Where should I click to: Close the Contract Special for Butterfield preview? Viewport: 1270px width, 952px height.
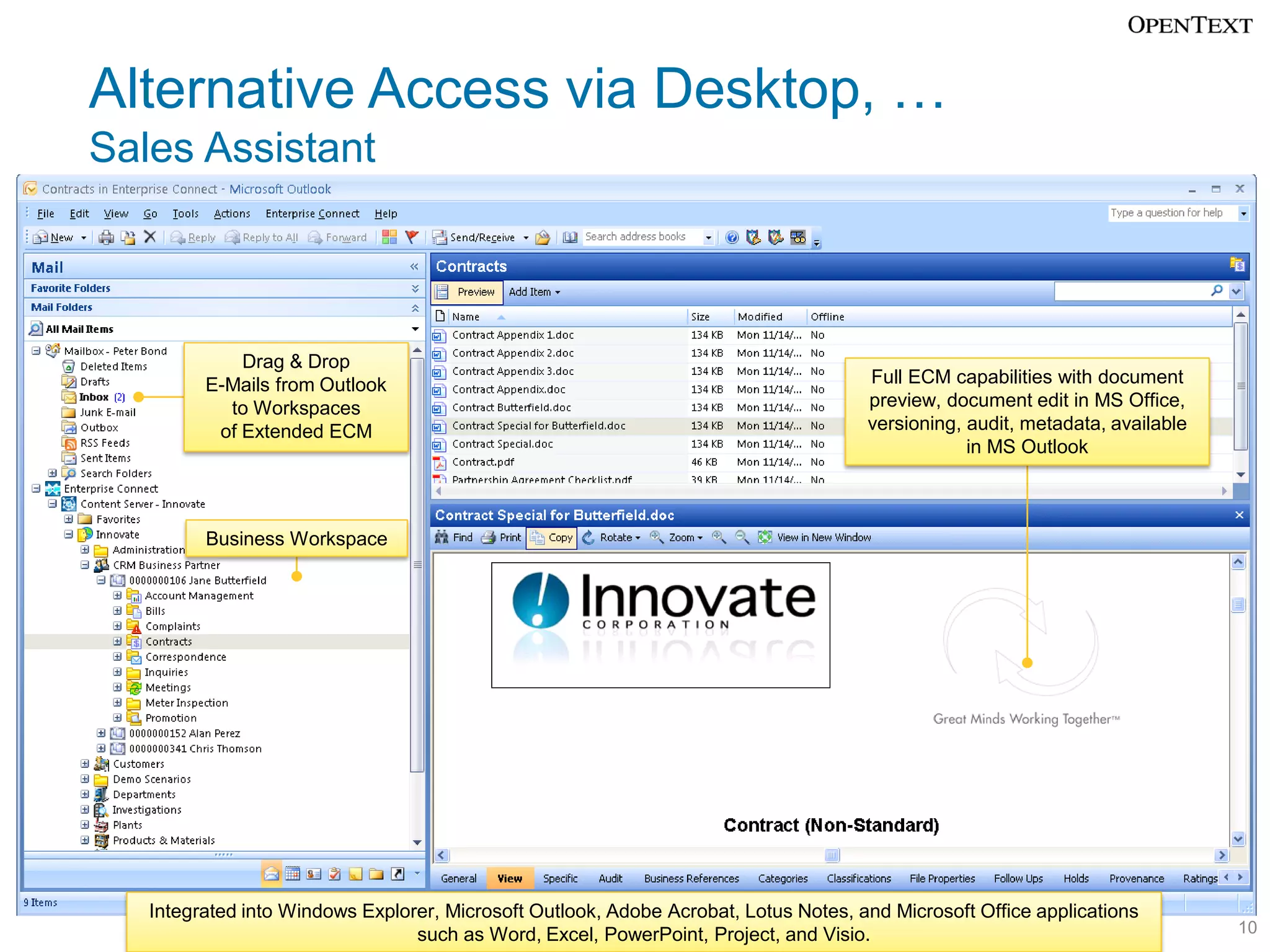pos(1239,515)
